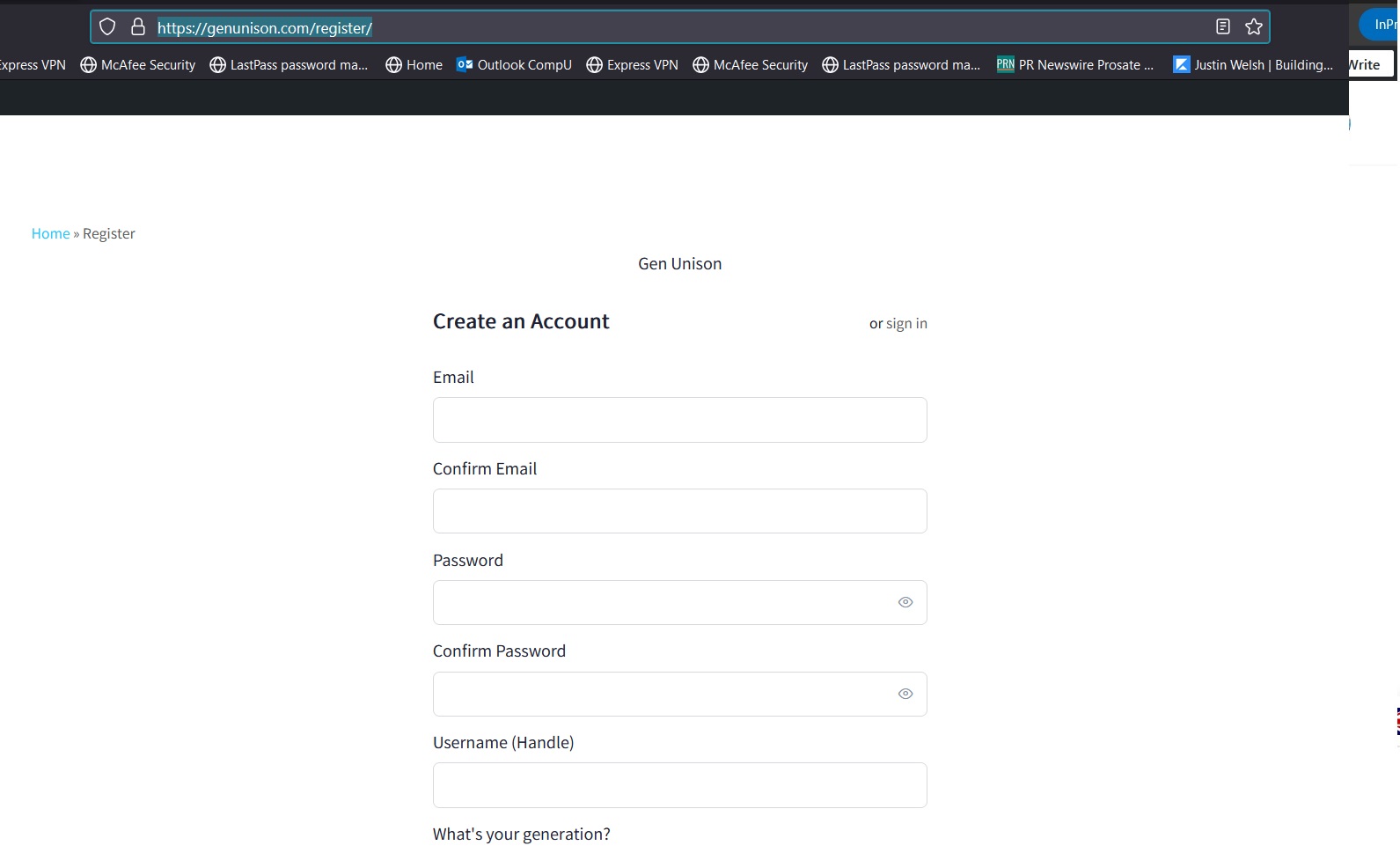Open the Outlook CompU bookmark
The width and height of the screenshot is (1400, 853).
(x=514, y=65)
